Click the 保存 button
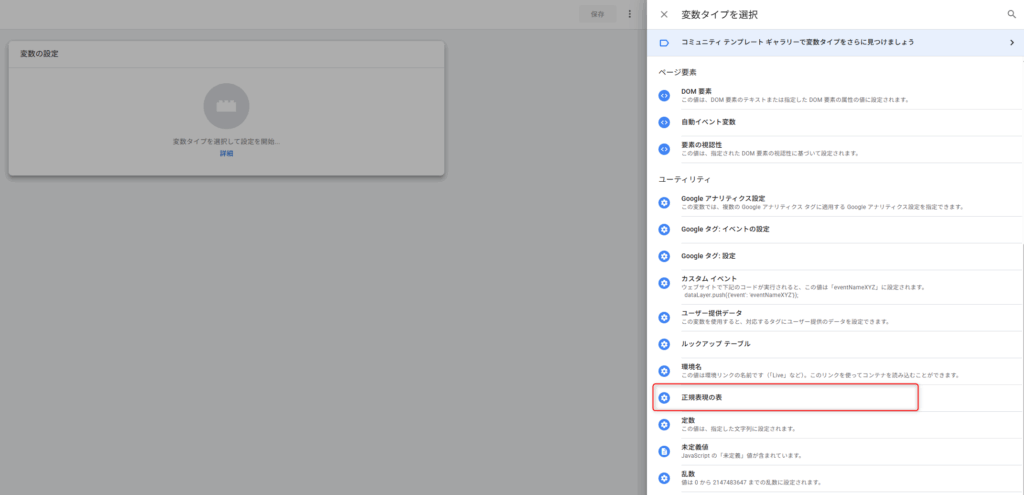This screenshot has height=495, width=1024. click(597, 14)
